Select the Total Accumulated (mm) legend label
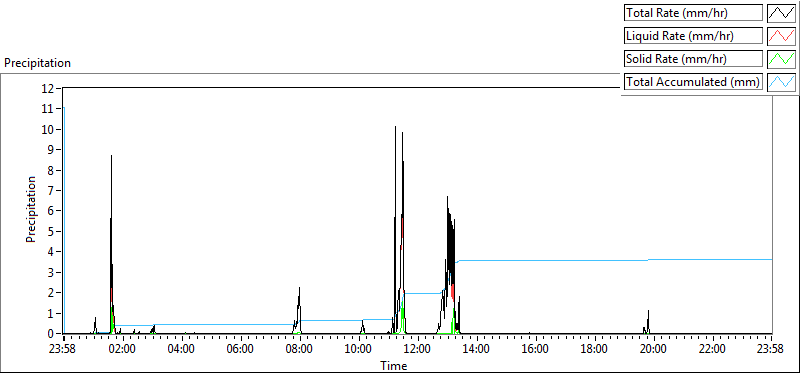This screenshot has height=373, width=800. pos(693,81)
